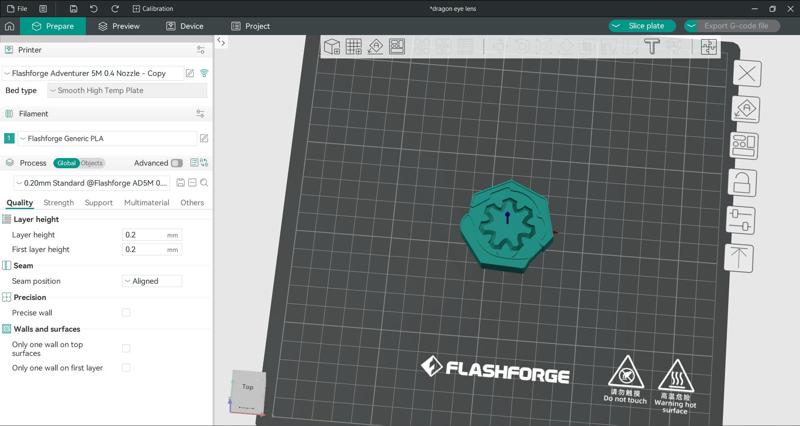Click the Export G-code file button
Viewport: 800px width, 426px height.
click(x=736, y=26)
